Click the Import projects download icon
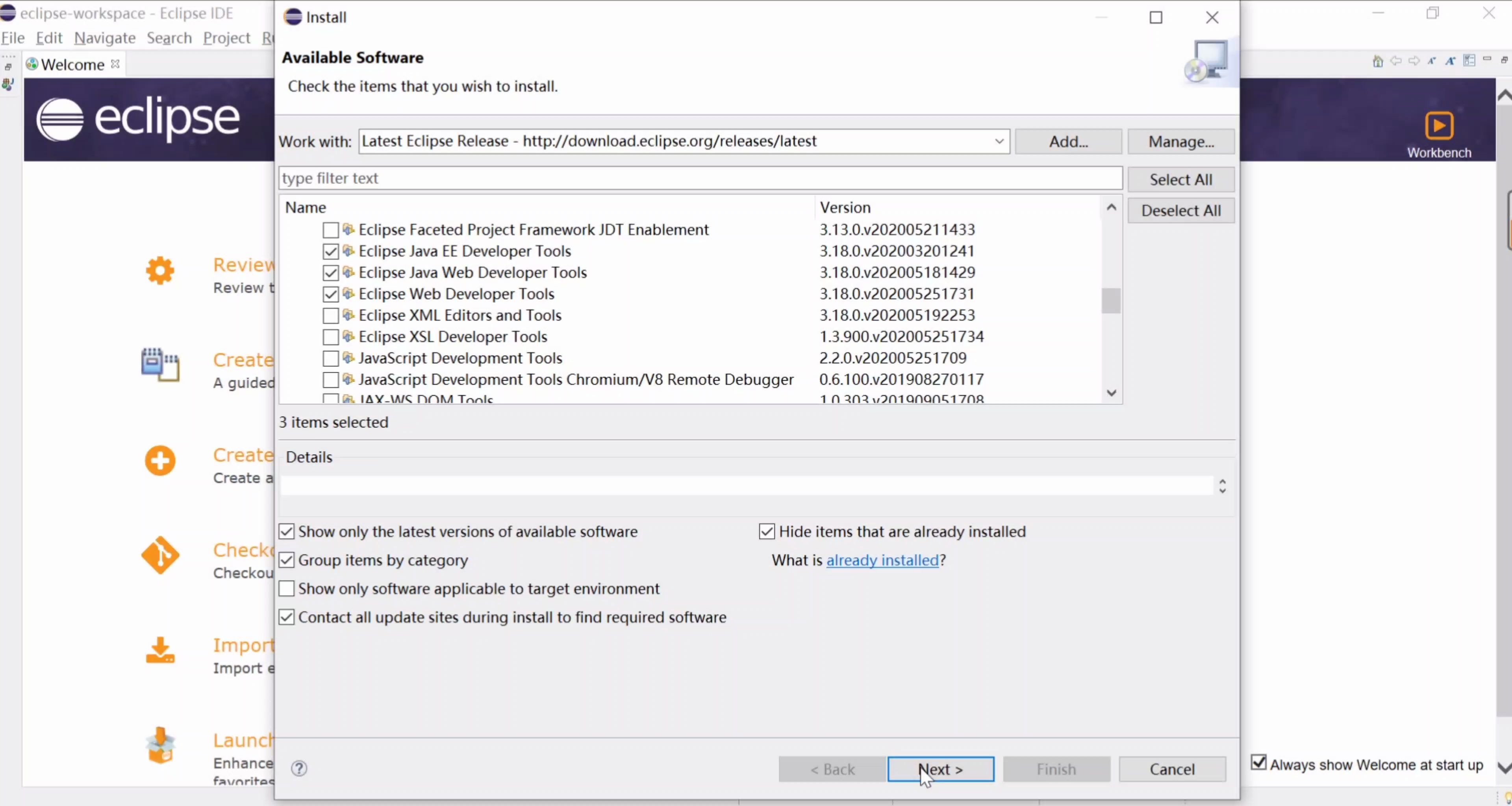The image size is (1512, 806). click(159, 650)
